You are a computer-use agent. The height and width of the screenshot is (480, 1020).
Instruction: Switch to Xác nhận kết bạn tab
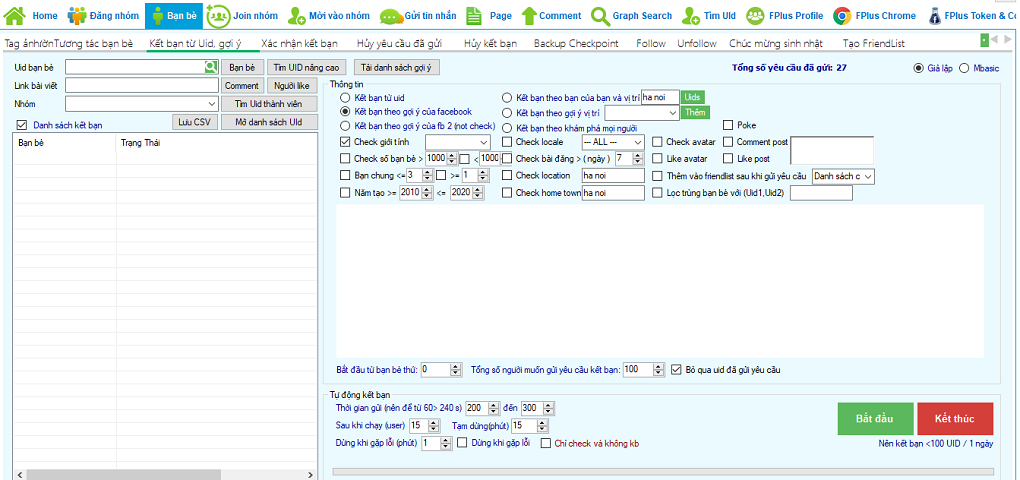(299, 44)
